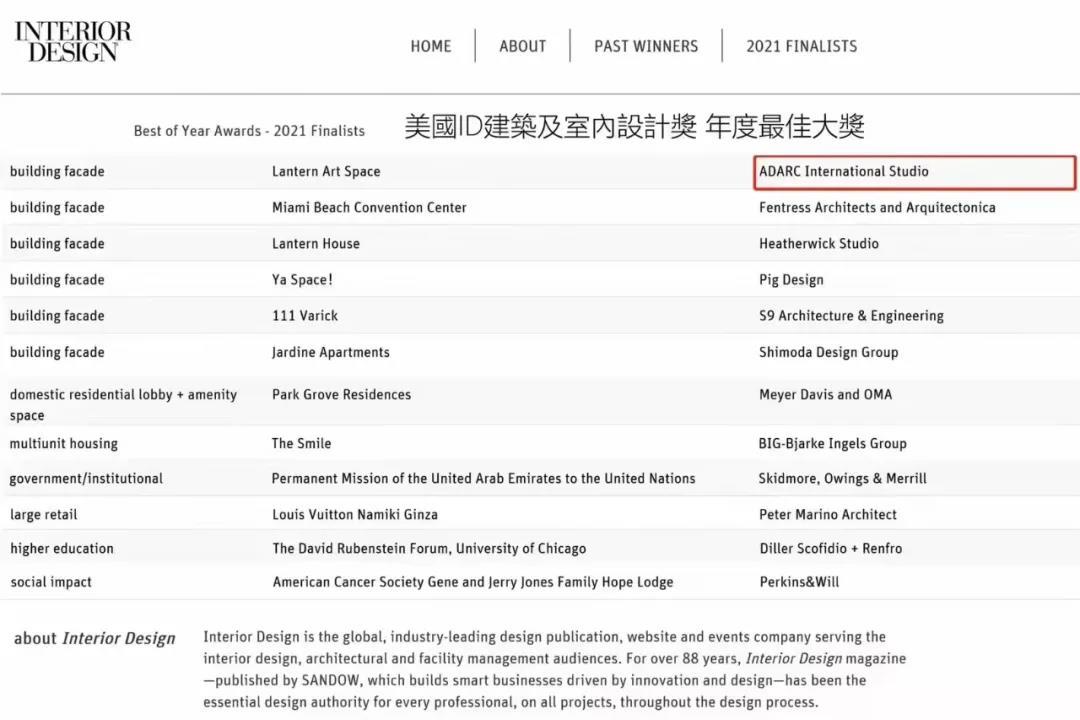
Task: Click the multiunit housing category
Action: point(63,444)
